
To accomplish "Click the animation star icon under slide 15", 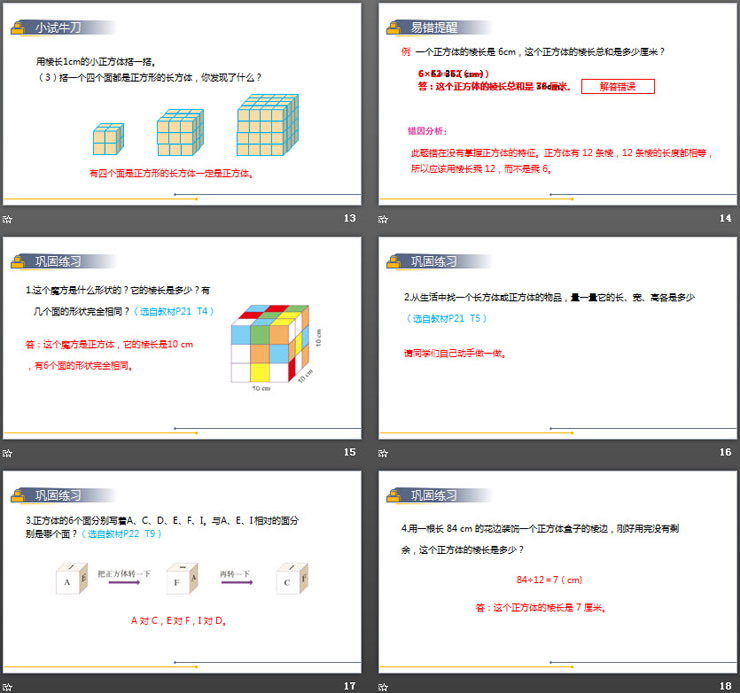I will tap(8, 453).
